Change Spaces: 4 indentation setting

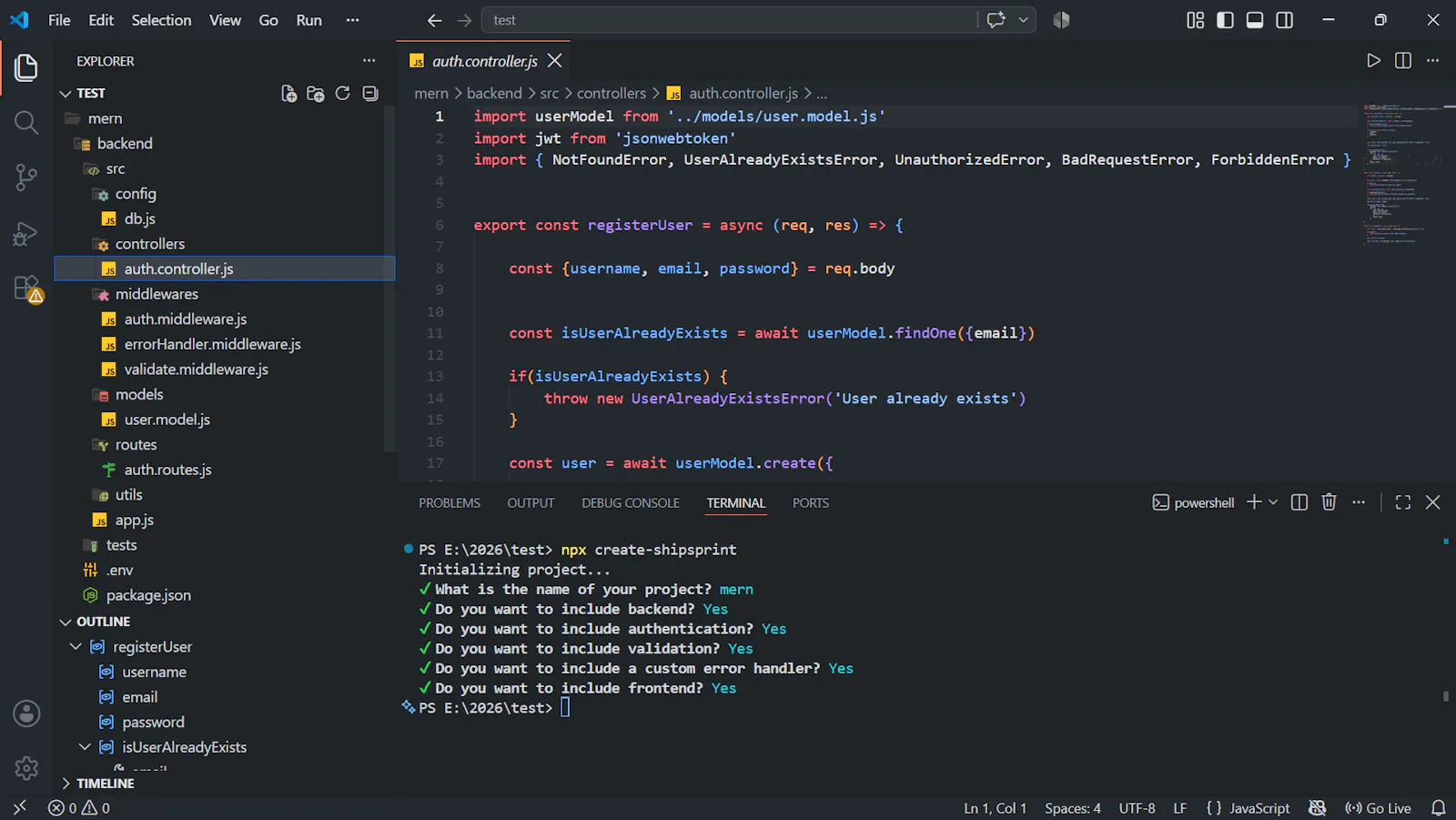(1073, 808)
